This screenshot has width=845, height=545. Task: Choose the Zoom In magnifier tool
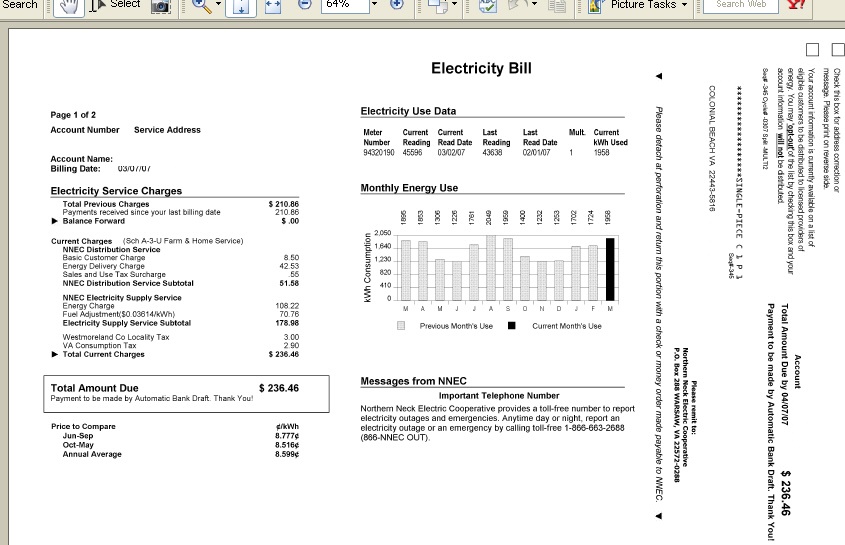(200, 6)
